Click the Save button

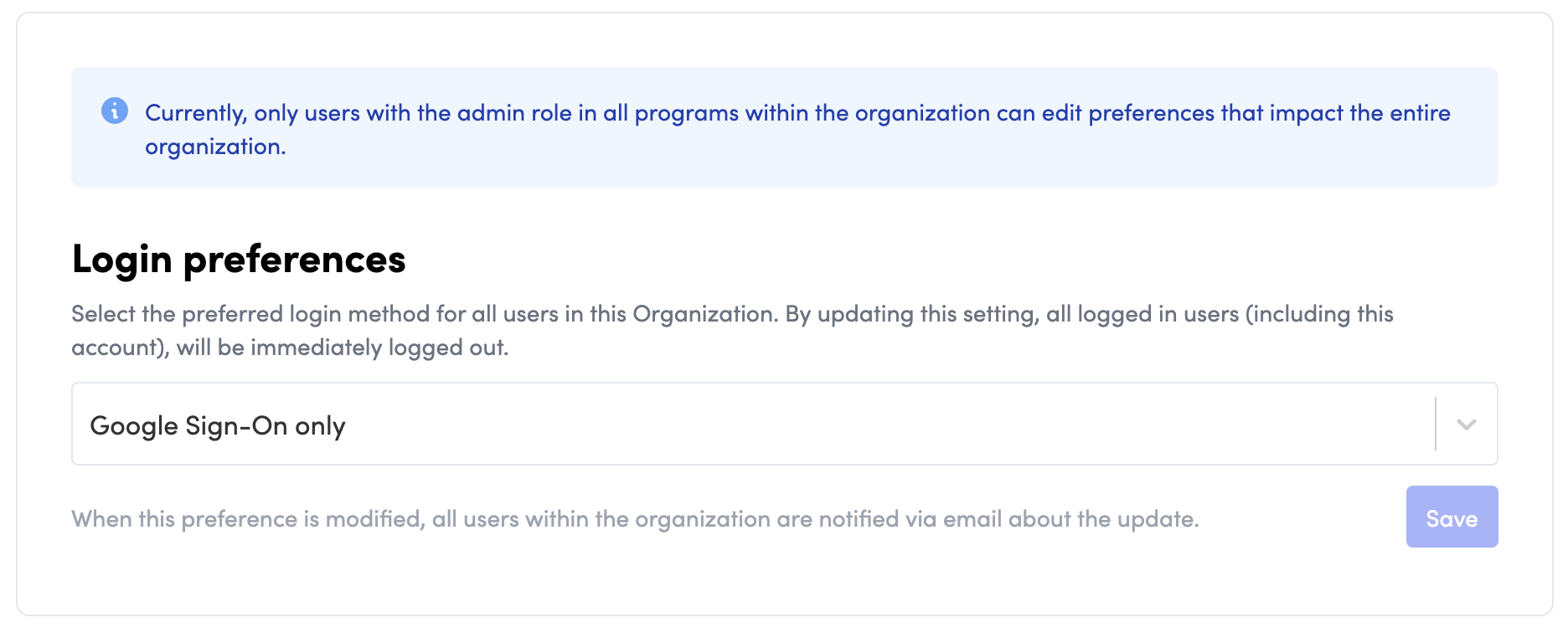pos(1452,517)
